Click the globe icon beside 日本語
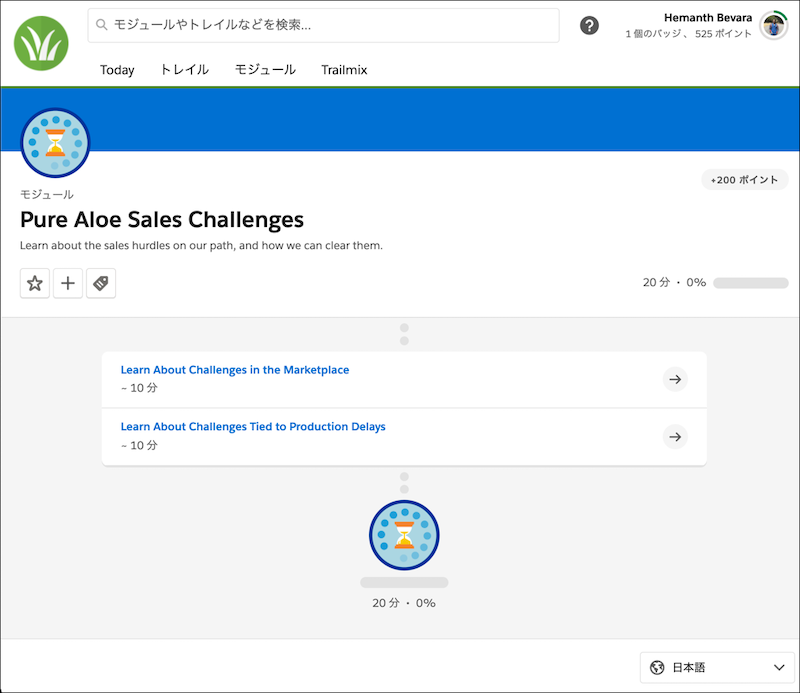 (x=657, y=667)
